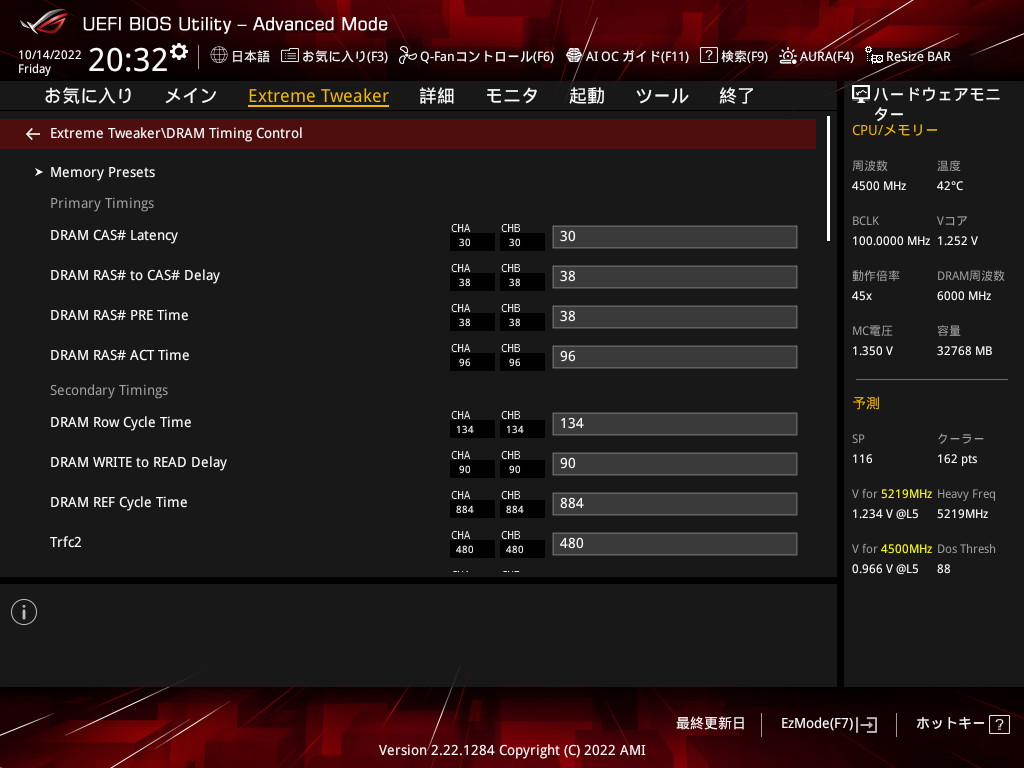Viewport: 1024px width, 768px height.
Task: Click the hotkey question mark box
Action: (999, 724)
